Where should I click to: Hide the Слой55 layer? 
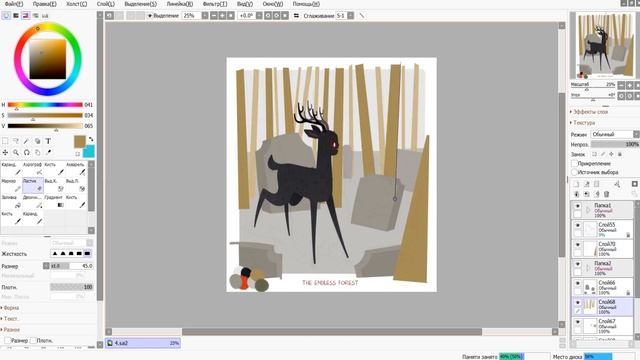click(x=577, y=225)
